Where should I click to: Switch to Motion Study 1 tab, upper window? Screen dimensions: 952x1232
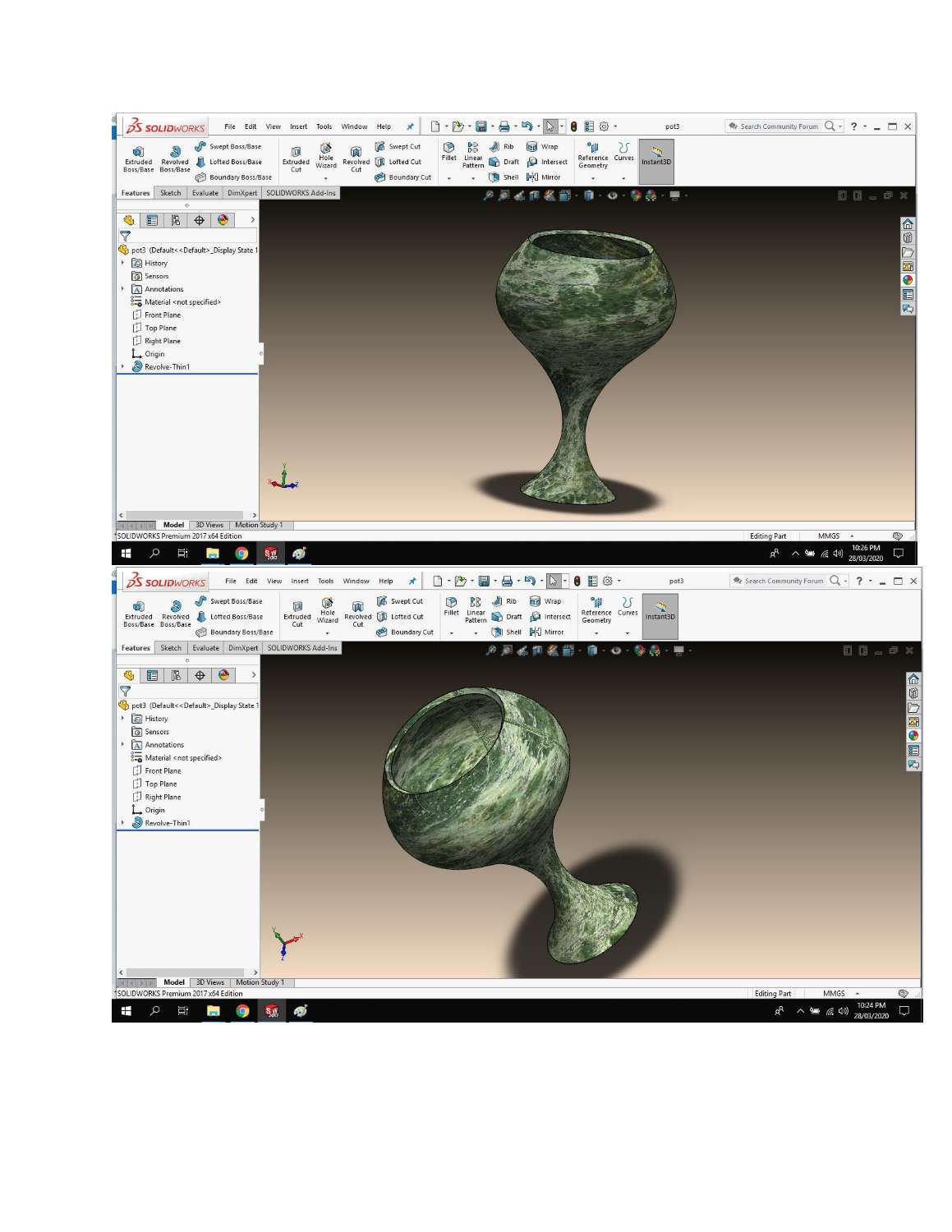259,525
